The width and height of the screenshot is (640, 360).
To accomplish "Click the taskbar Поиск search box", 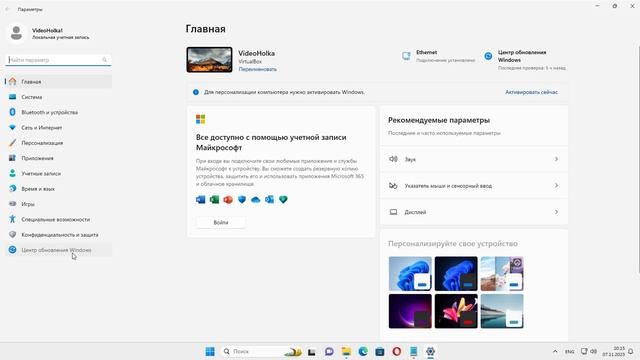I will point(262,351).
